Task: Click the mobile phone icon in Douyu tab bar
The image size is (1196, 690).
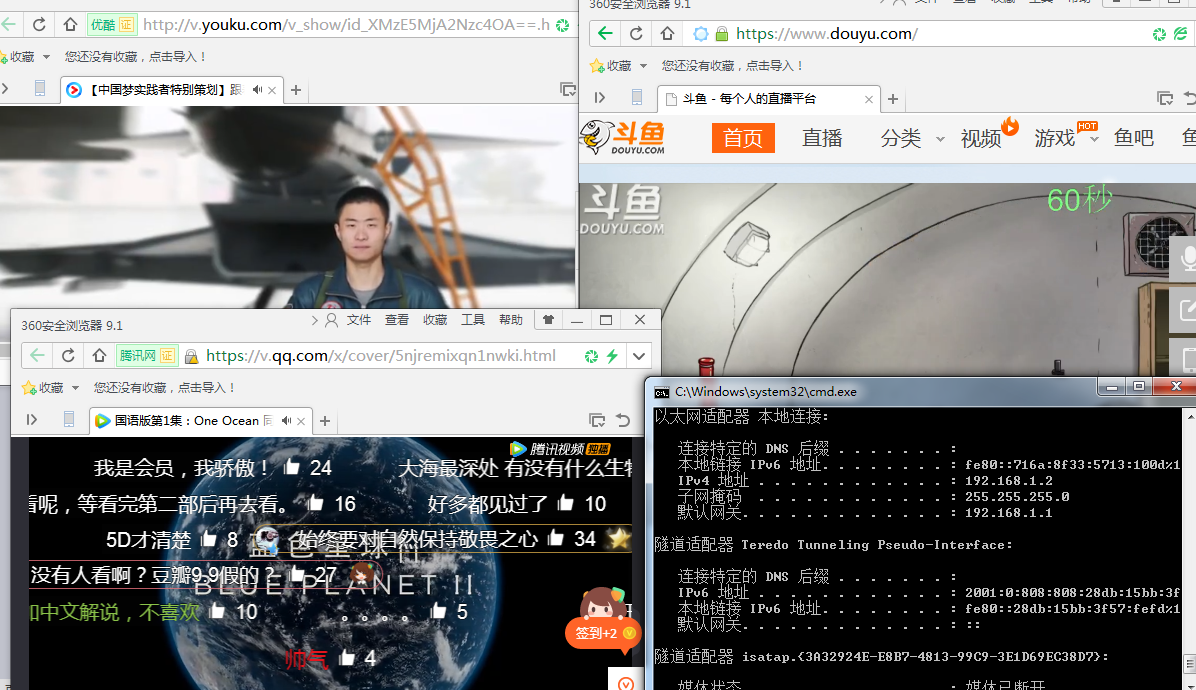Action: coord(637,98)
